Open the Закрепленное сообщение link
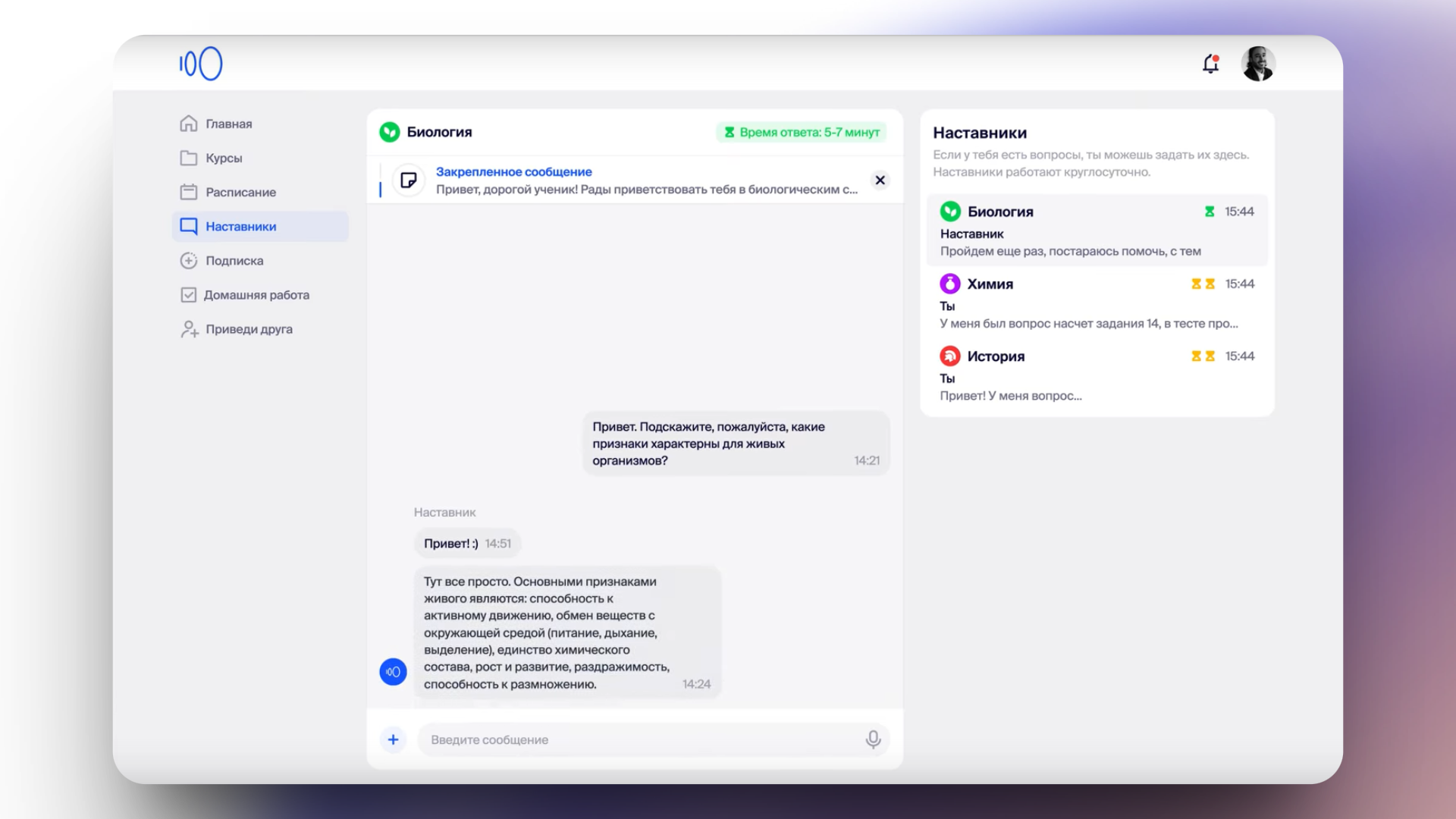The height and width of the screenshot is (819, 1456). [513, 171]
